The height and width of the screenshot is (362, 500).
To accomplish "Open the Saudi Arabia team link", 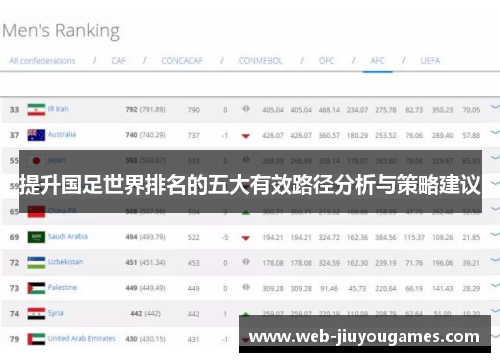I will click(68, 236).
